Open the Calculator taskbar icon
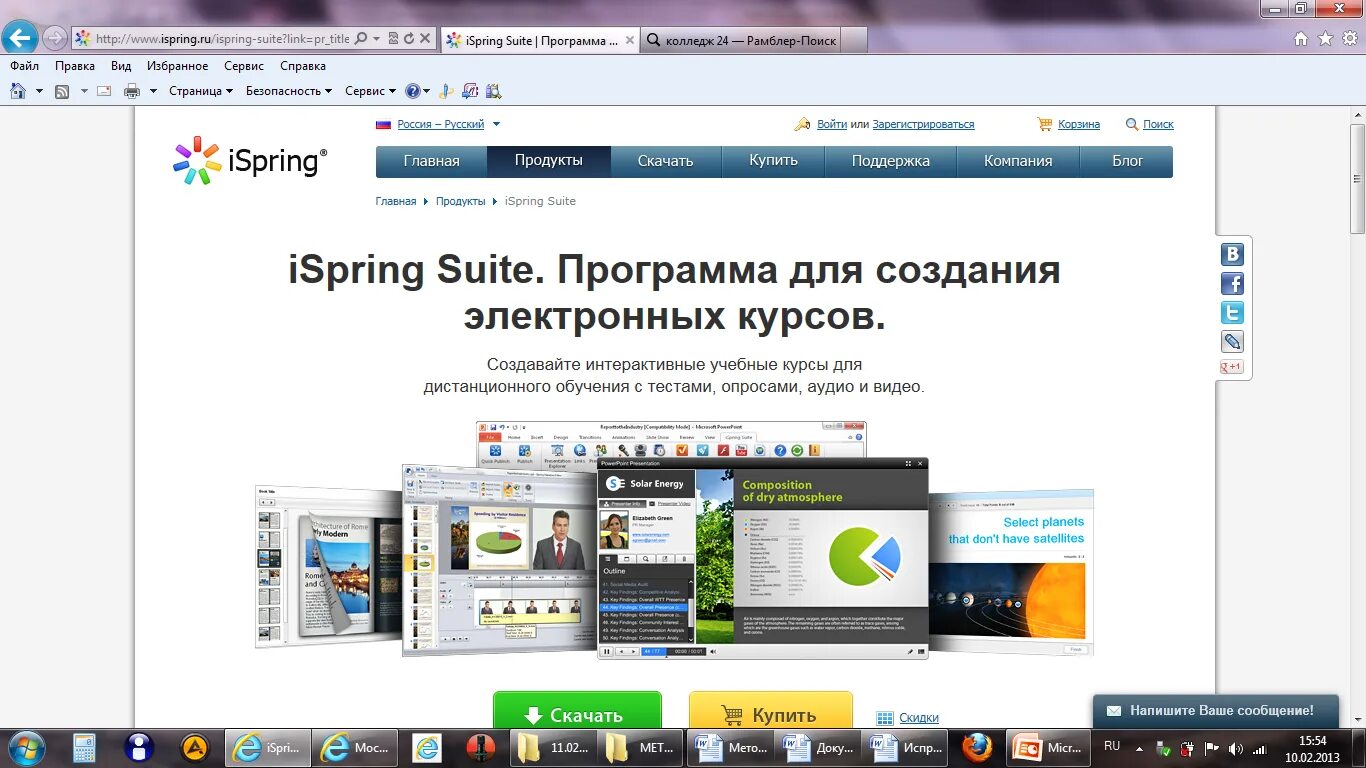This screenshot has height=768, width=1366. click(84, 747)
